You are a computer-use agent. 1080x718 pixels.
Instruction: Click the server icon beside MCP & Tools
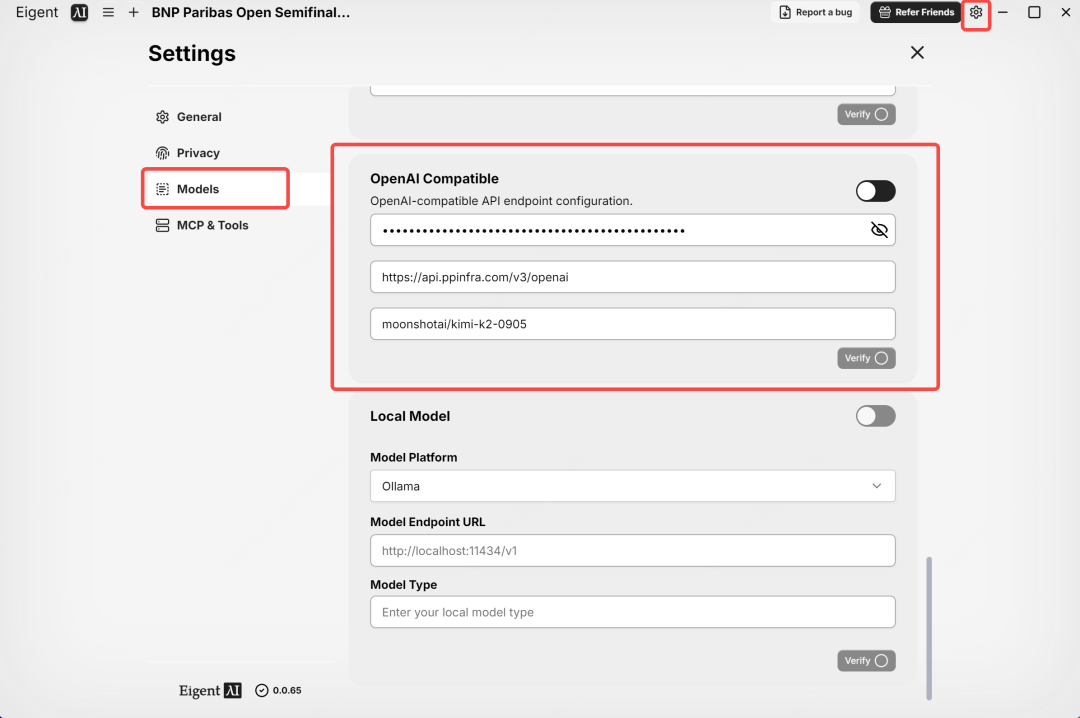163,225
